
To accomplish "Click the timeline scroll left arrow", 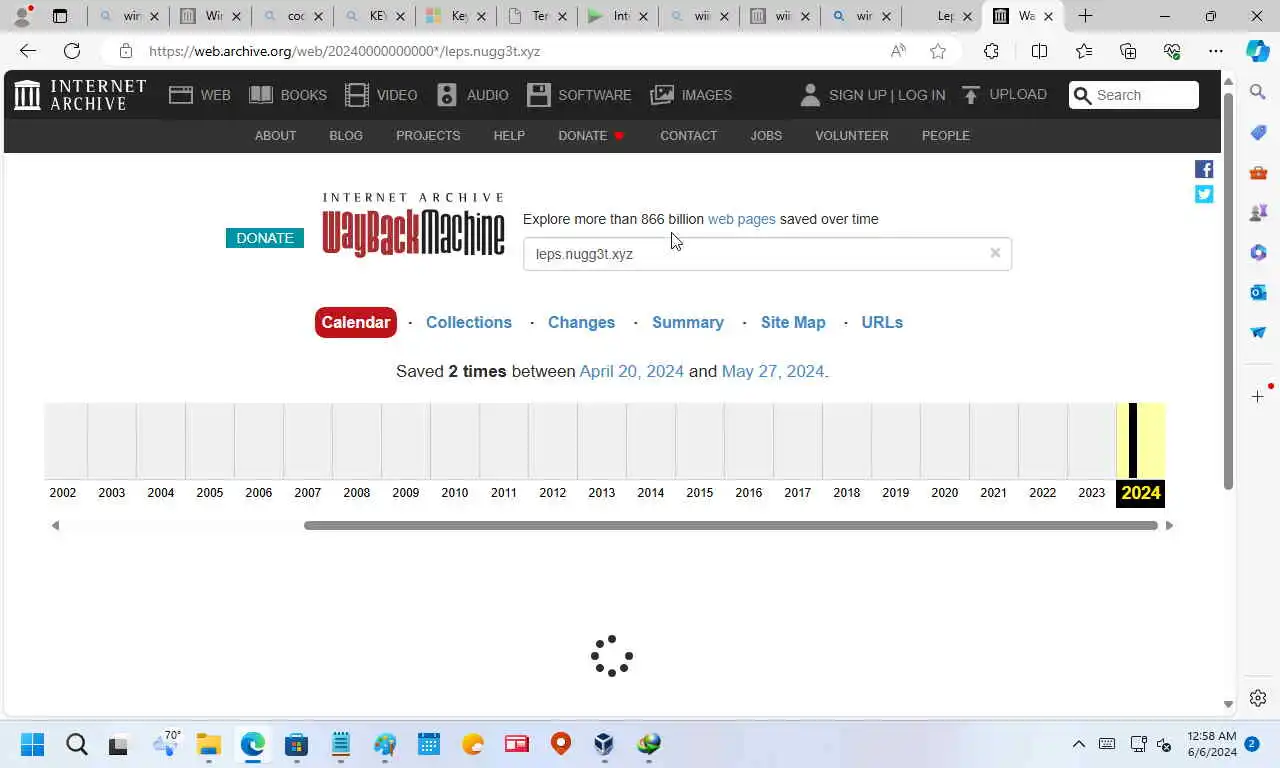I will coord(55,525).
